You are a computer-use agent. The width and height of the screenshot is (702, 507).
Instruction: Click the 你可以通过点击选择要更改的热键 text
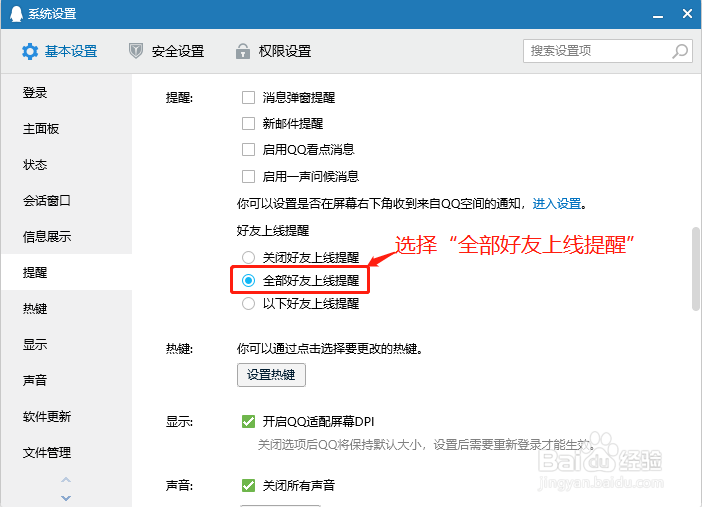[x=330, y=348]
